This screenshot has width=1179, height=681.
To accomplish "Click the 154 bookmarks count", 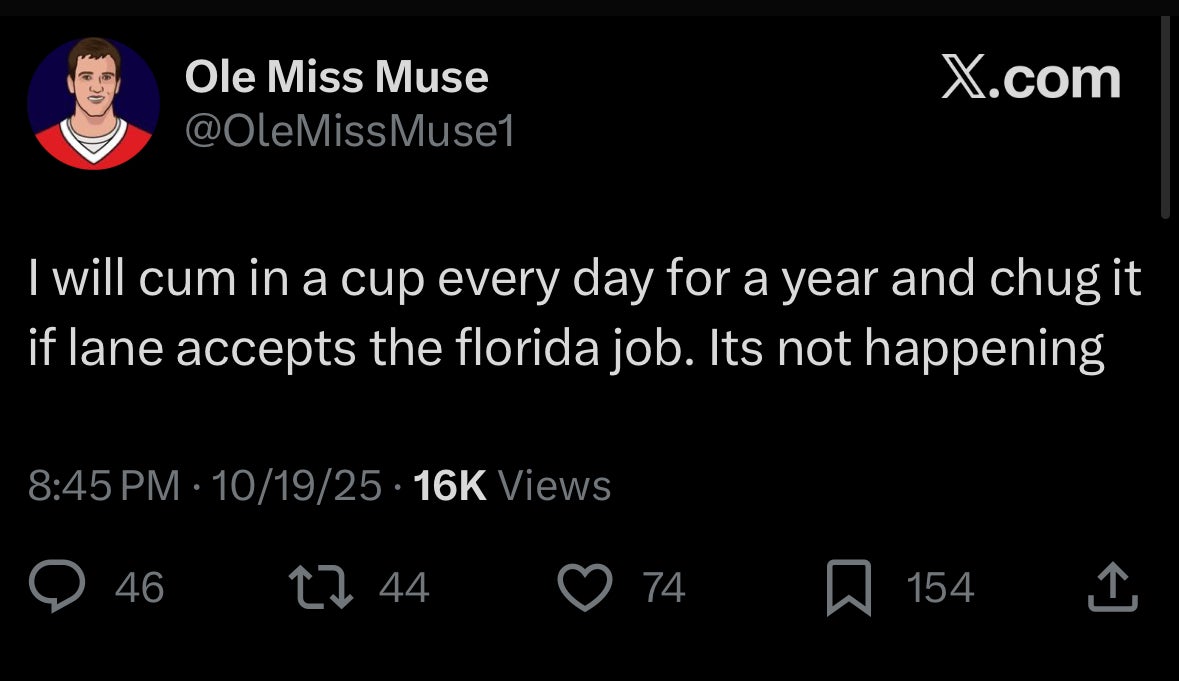I will tap(940, 588).
